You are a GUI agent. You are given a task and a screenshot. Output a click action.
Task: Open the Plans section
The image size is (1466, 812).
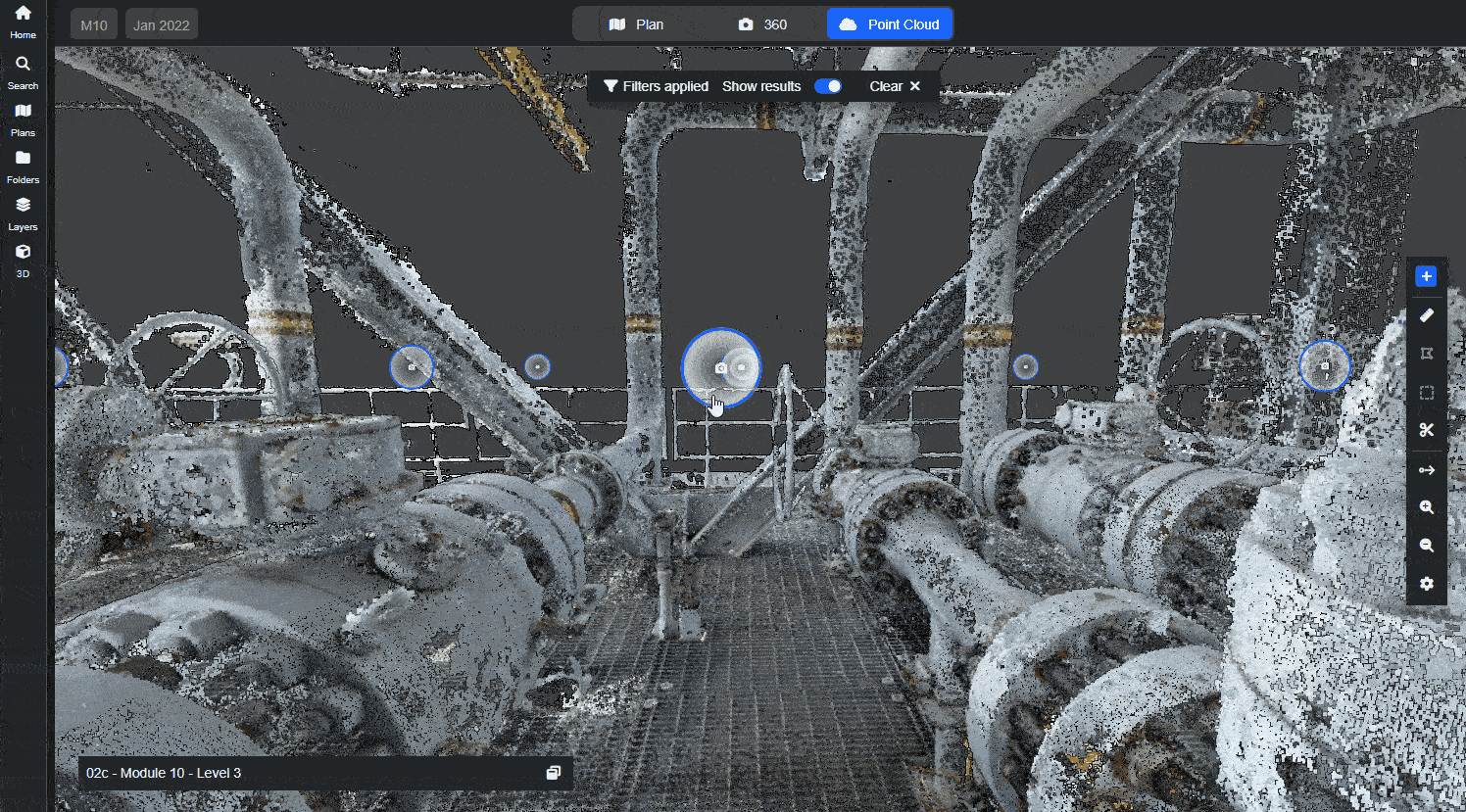[x=23, y=119]
